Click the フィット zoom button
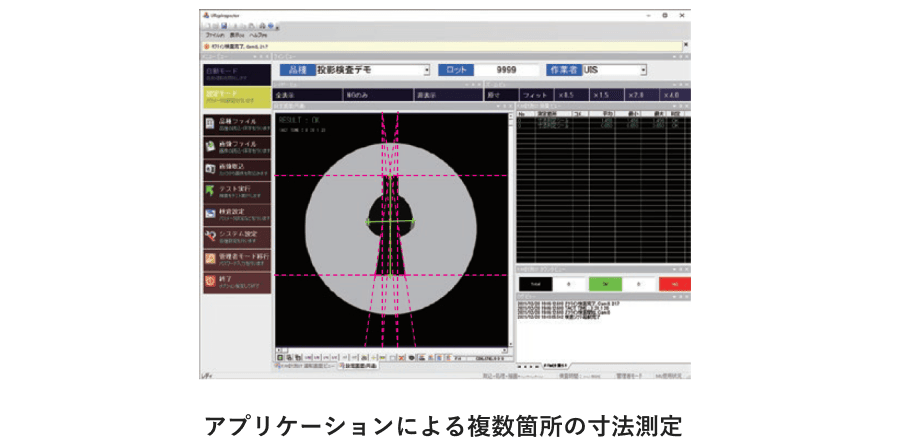 [x=537, y=95]
